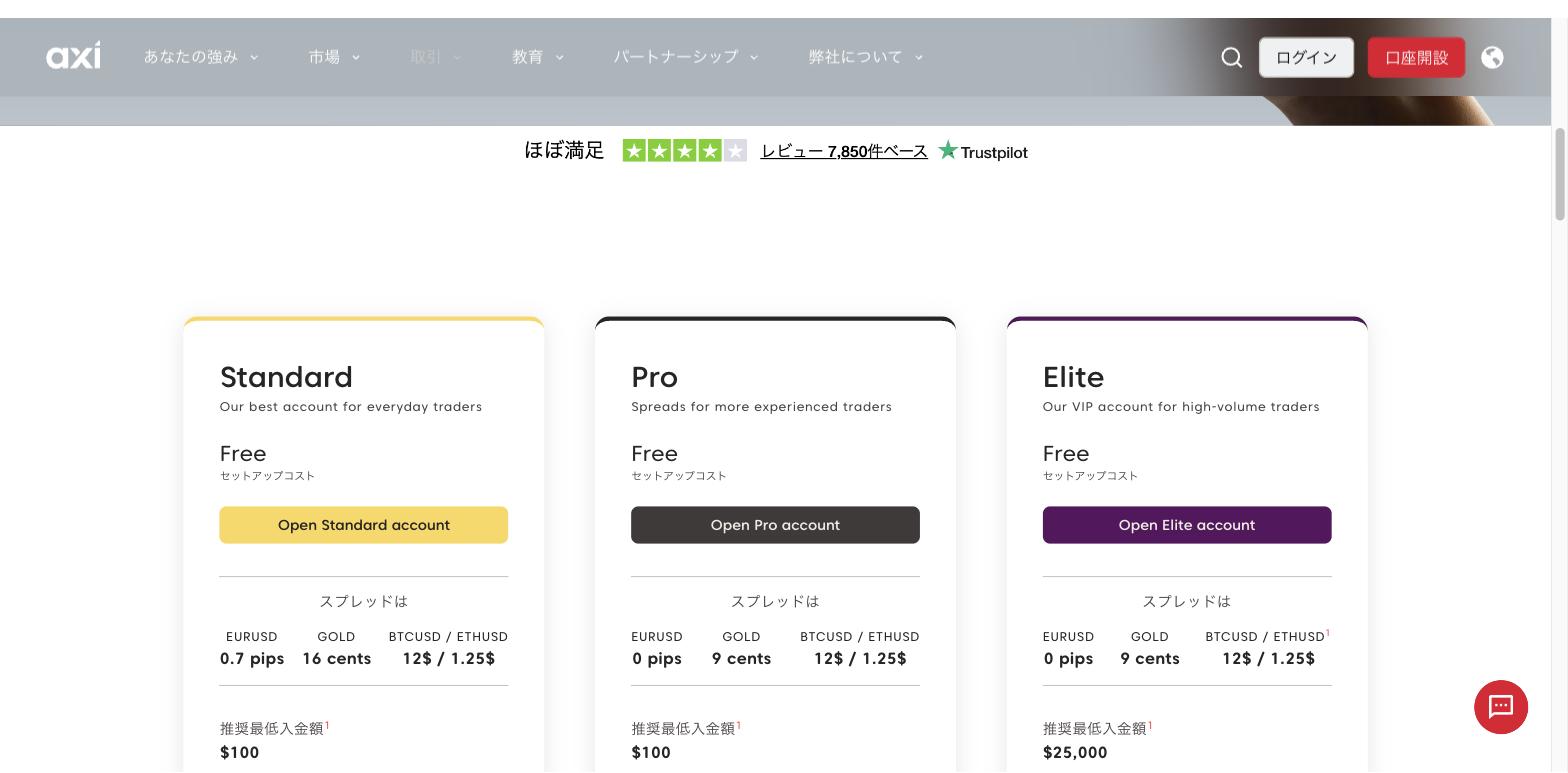Open the レビュー 7,850件ベース link
Screen dimensions: 1568x773
pyautogui.click(x=844, y=152)
